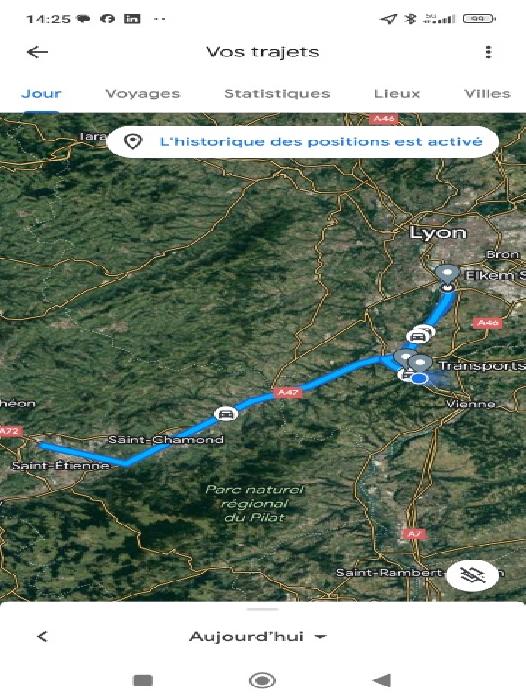Tap the Android home navigation button

(262, 680)
